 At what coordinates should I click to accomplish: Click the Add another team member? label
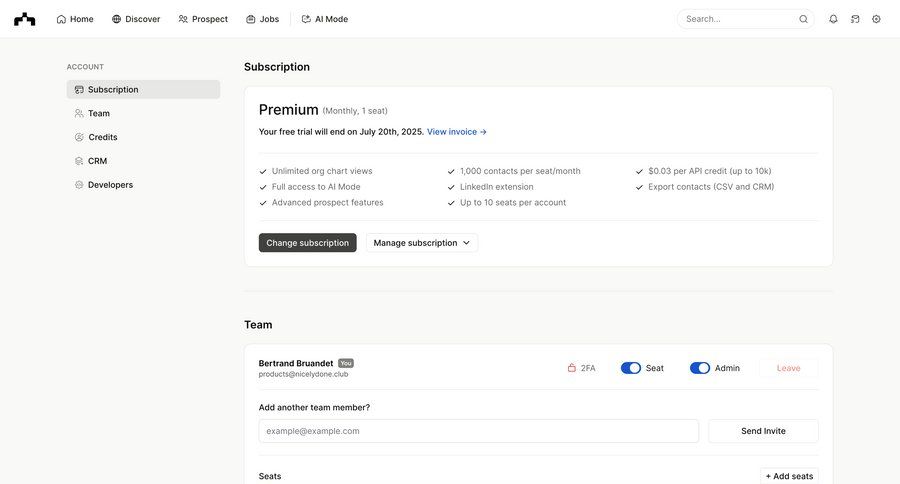tap(315, 408)
